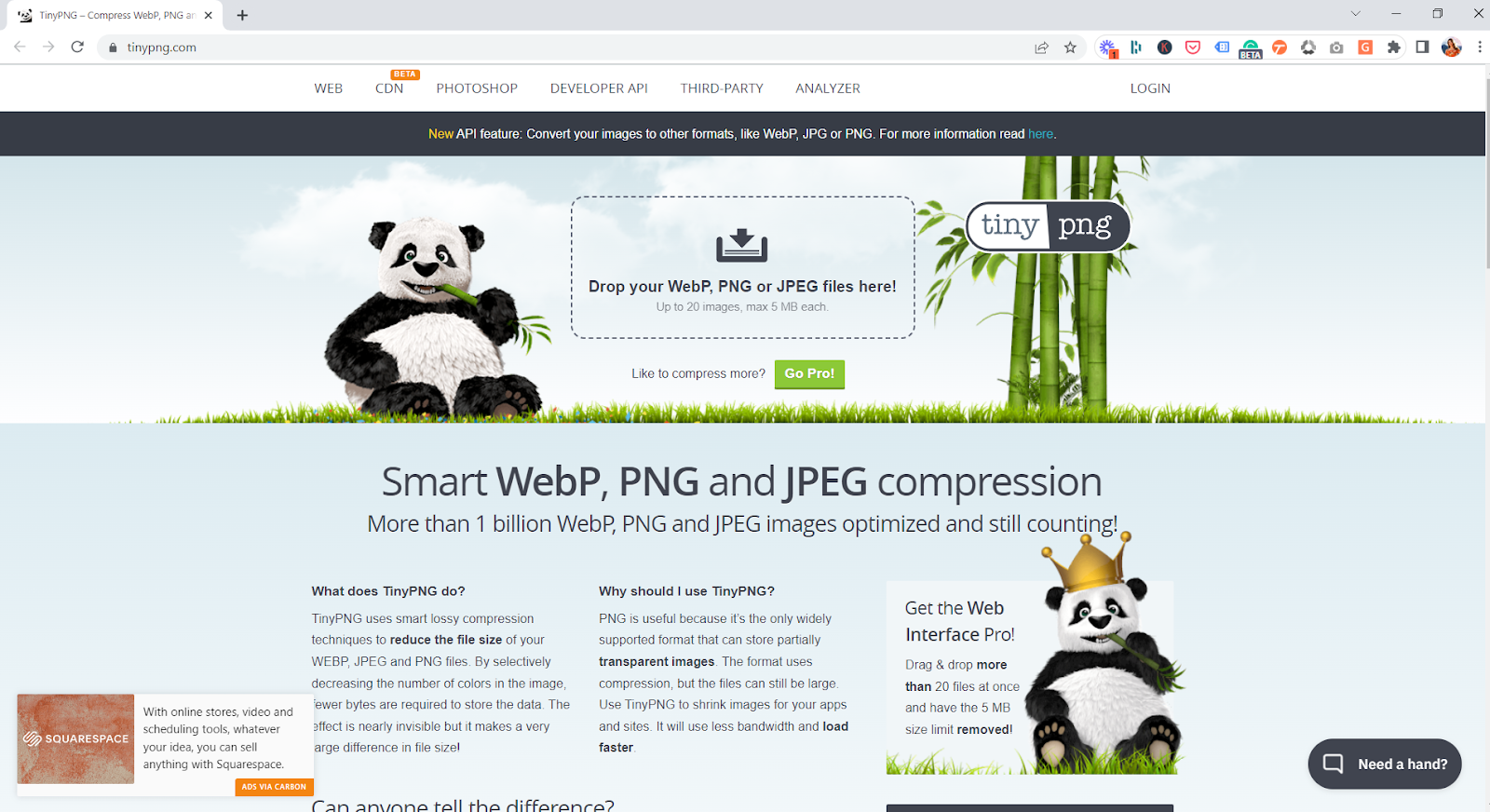
Task: Click the share page icon in address bar
Action: (1041, 47)
